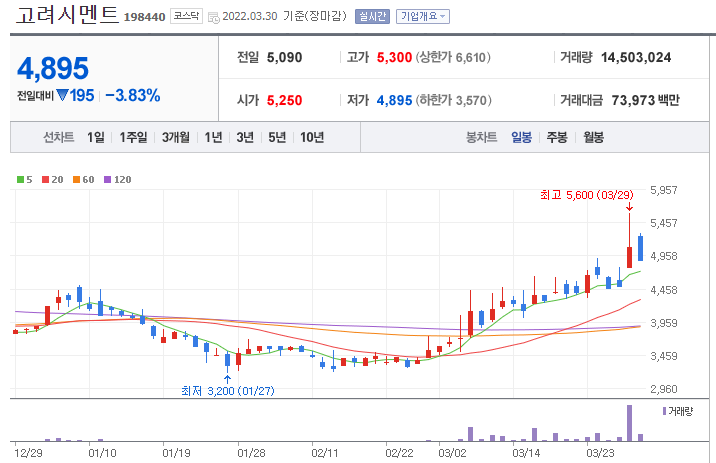Image resolution: width=716 pixels, height=463 pixels.
Task: Click the 03/14 date axis label
Action: click(x=526, y=453)
